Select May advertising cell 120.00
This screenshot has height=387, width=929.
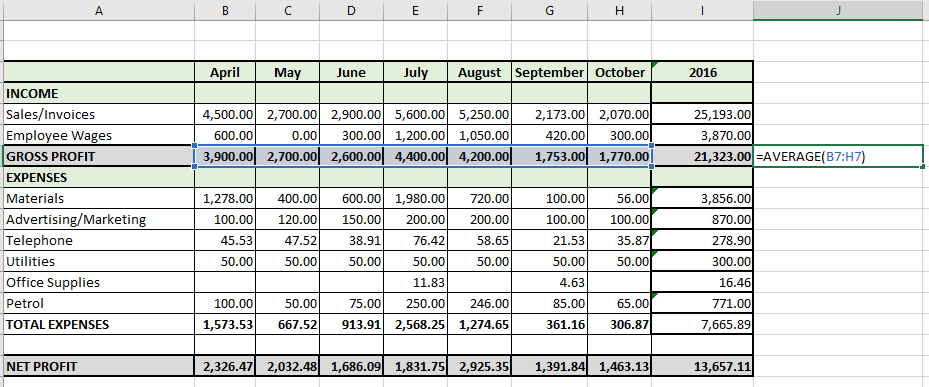click(288, 219)
